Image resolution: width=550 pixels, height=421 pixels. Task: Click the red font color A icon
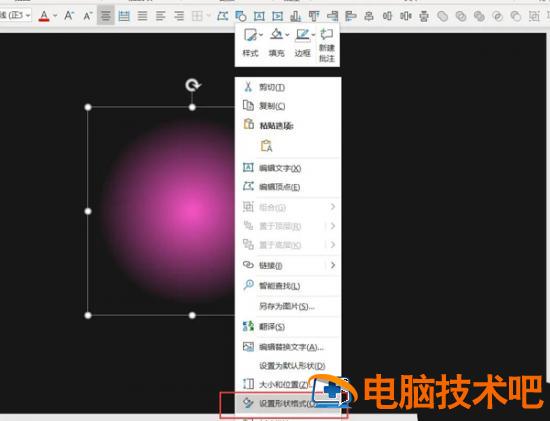pos(44,16)
